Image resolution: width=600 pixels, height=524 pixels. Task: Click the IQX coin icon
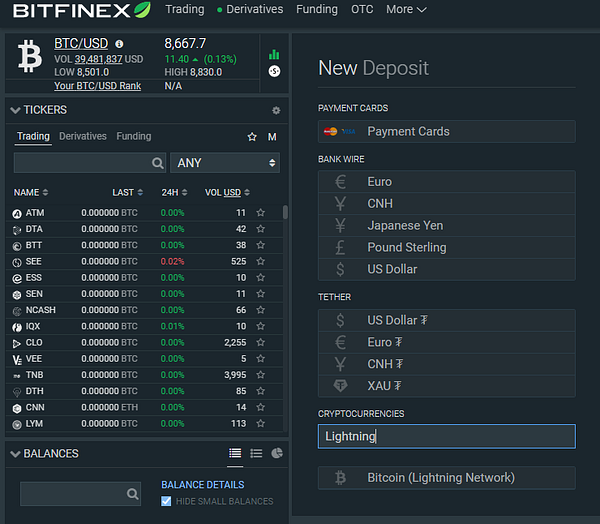[17, 327]
